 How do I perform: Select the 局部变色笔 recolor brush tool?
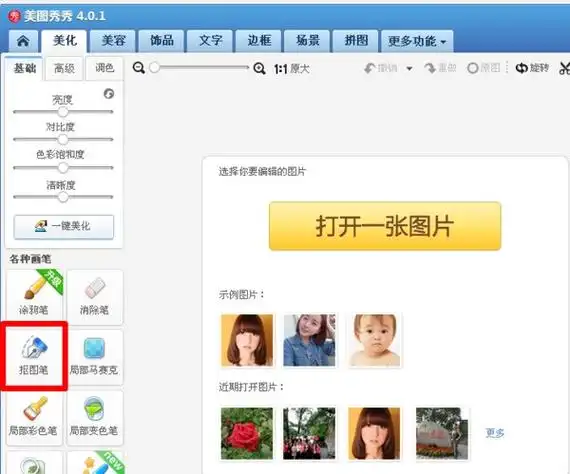click(95, 418)
